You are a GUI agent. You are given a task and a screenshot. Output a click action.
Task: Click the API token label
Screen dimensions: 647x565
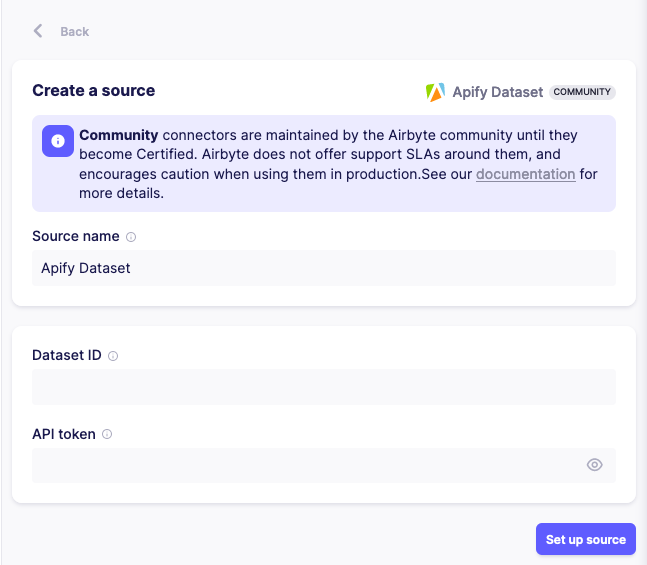[64, 435]
